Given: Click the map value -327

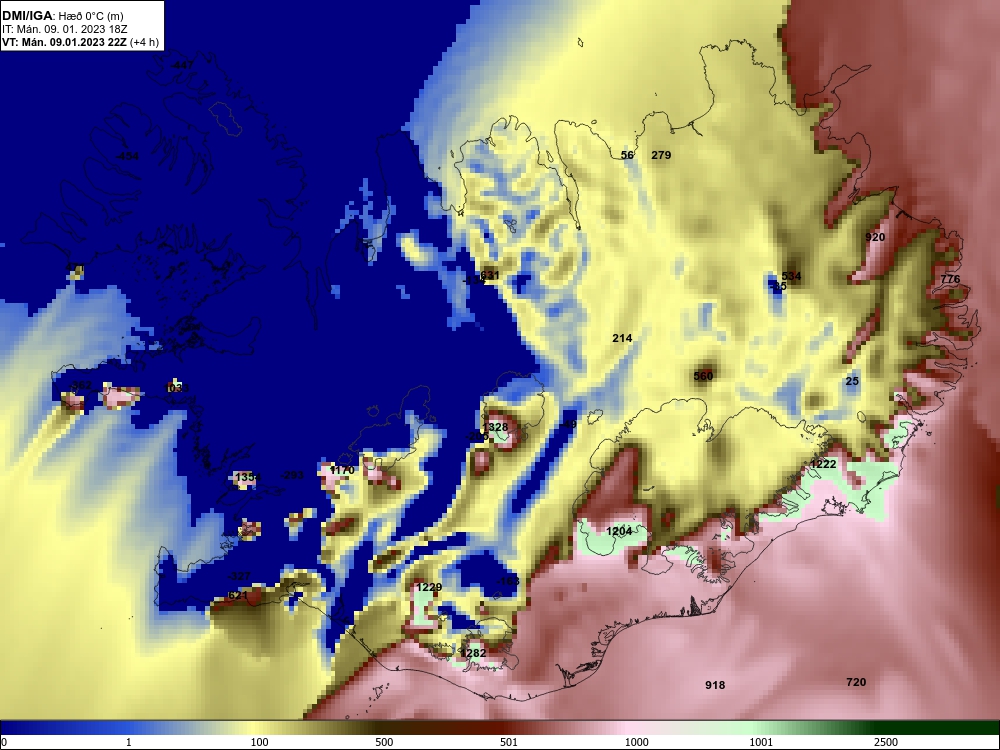Looking at the screenshot, I should 239,576.
